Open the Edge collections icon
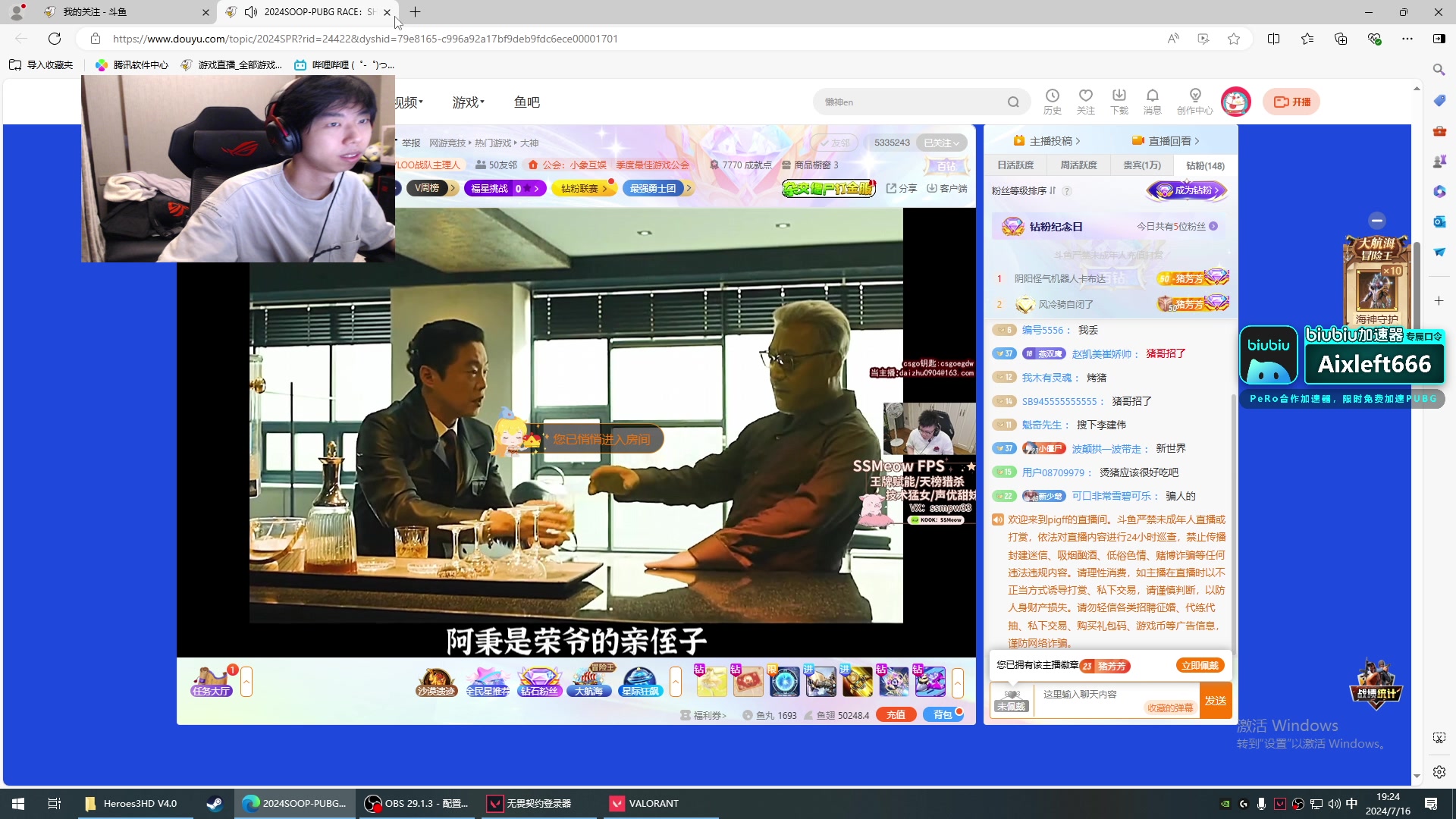This screenshot has height=819, width=1456. click(1341, 39)
